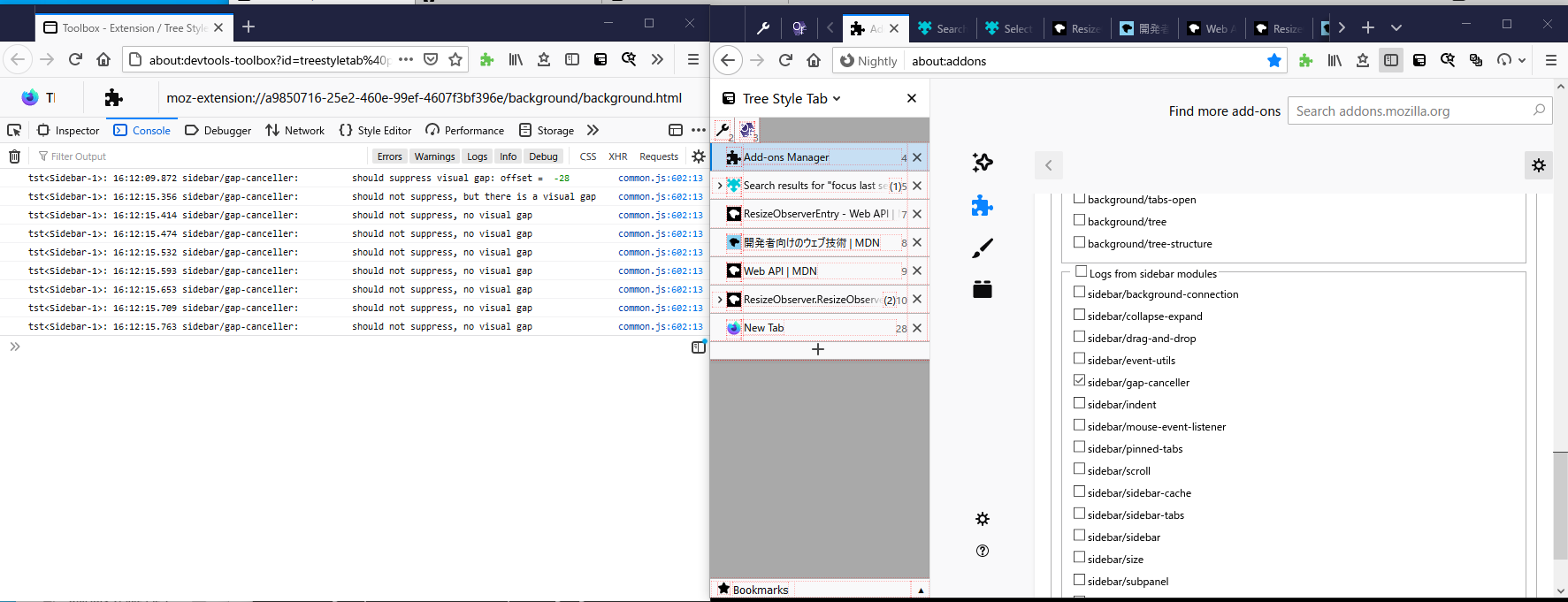Click the add-on tools gear button
Image resolution: width=1568 pixels, height=602 pixels.
coord(1539,165)
